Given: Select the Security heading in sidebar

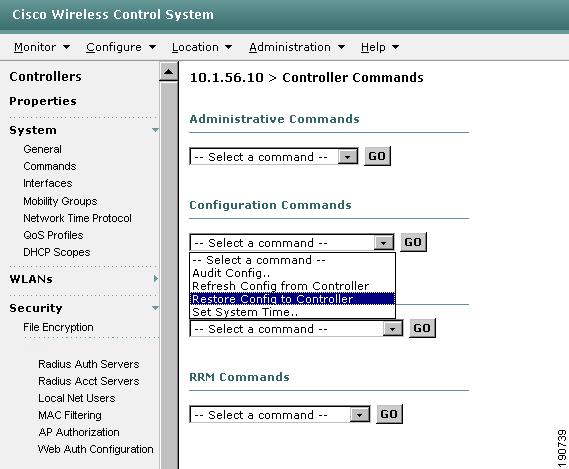Looking at the screenshot, I should pos(36,308).
